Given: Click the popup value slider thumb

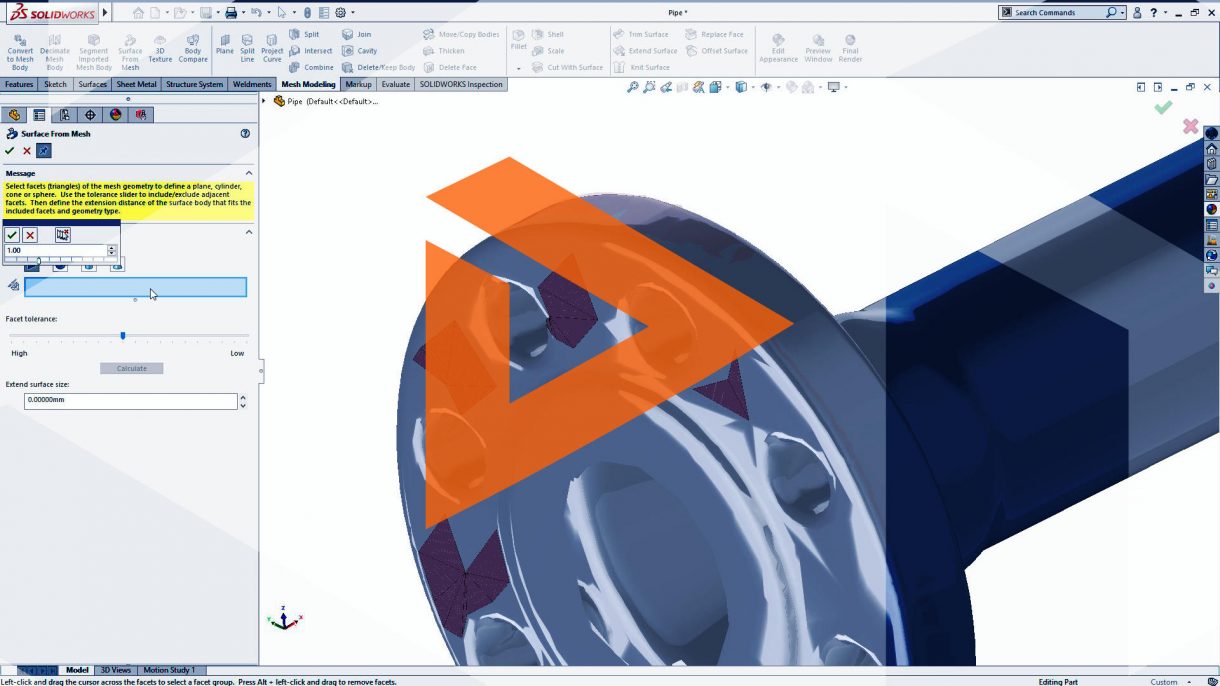Looking at the screenshot, I should click(38, 260).
